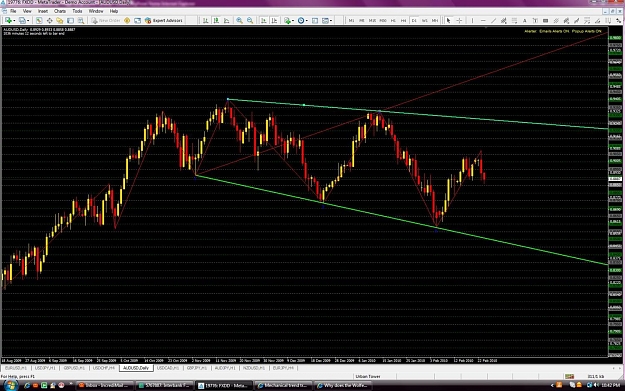Open the Profiles toolbar icon
The image size is (625, 391).
click(22, 20)
